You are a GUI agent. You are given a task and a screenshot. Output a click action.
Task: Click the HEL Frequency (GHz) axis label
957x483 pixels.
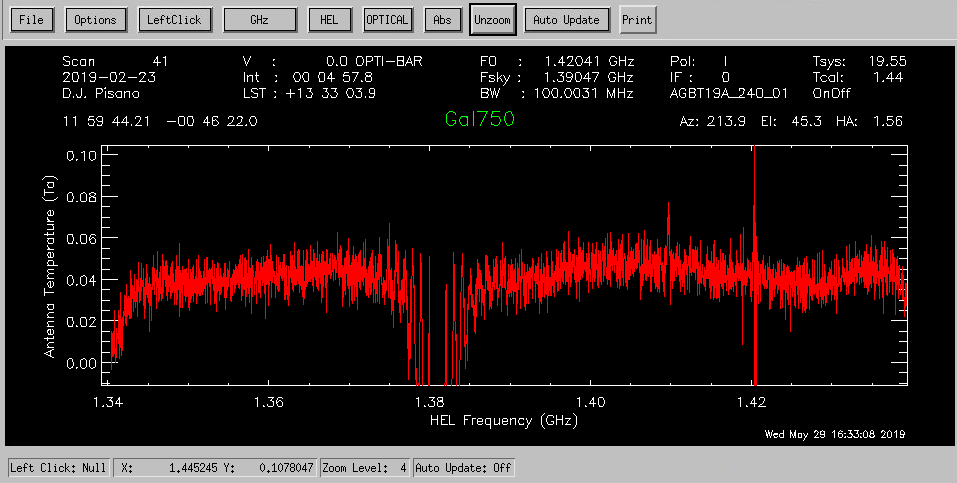point(504,421)
